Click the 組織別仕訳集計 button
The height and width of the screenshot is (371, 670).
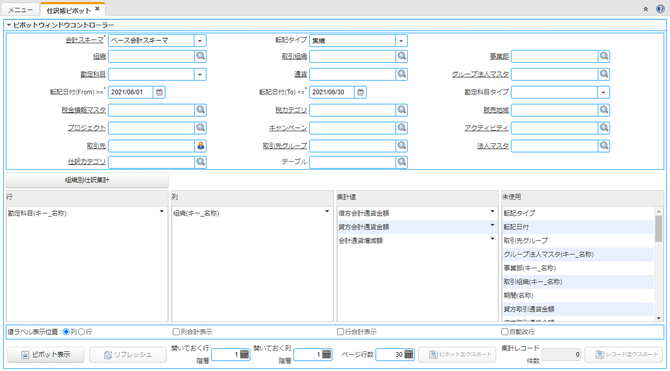coord(87,180)
